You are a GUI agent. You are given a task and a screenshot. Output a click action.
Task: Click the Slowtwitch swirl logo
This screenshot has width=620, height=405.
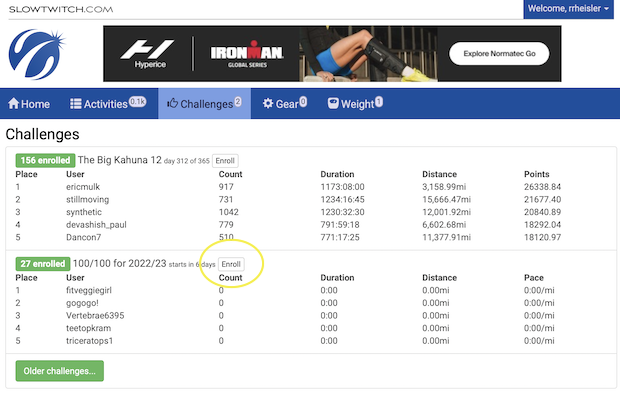pyautogui.click(x=36, y=54)
